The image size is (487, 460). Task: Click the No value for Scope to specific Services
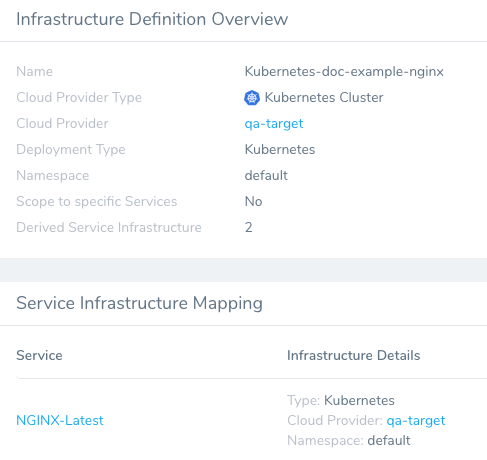click(253, 201)
